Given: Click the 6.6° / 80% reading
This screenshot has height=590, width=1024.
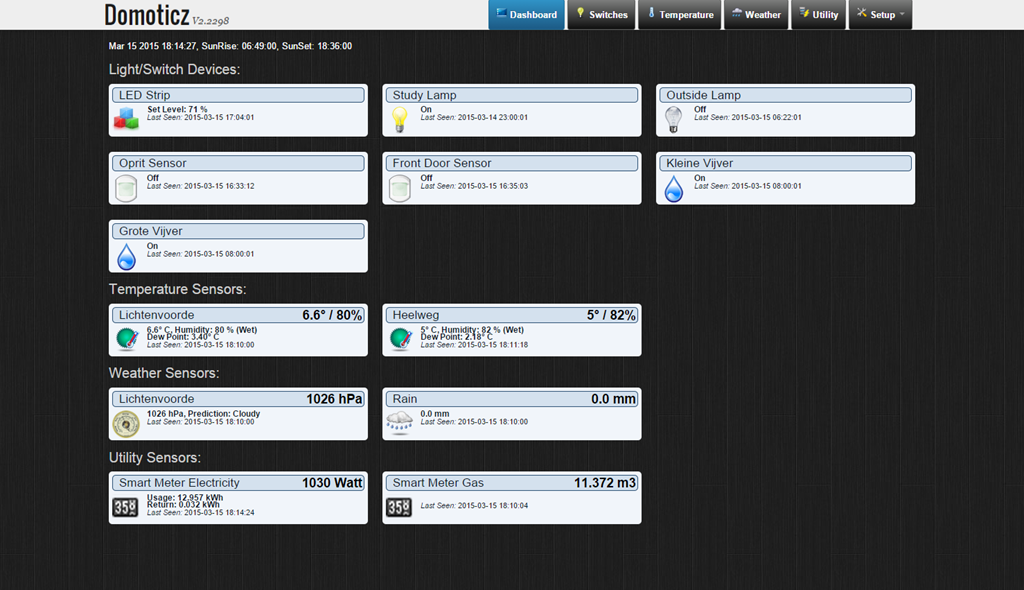Looking at the screenshot, I should 332,315.
